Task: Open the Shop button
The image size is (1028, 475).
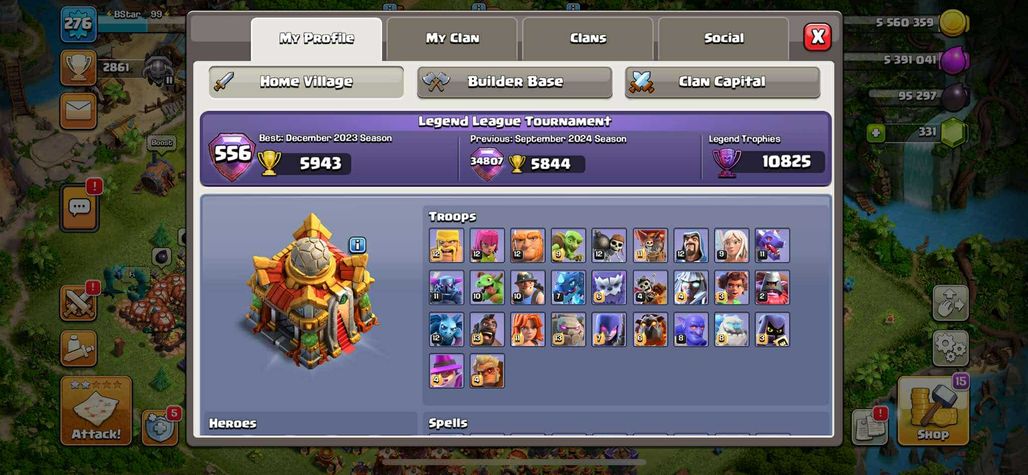Action: tap(933, 410)
